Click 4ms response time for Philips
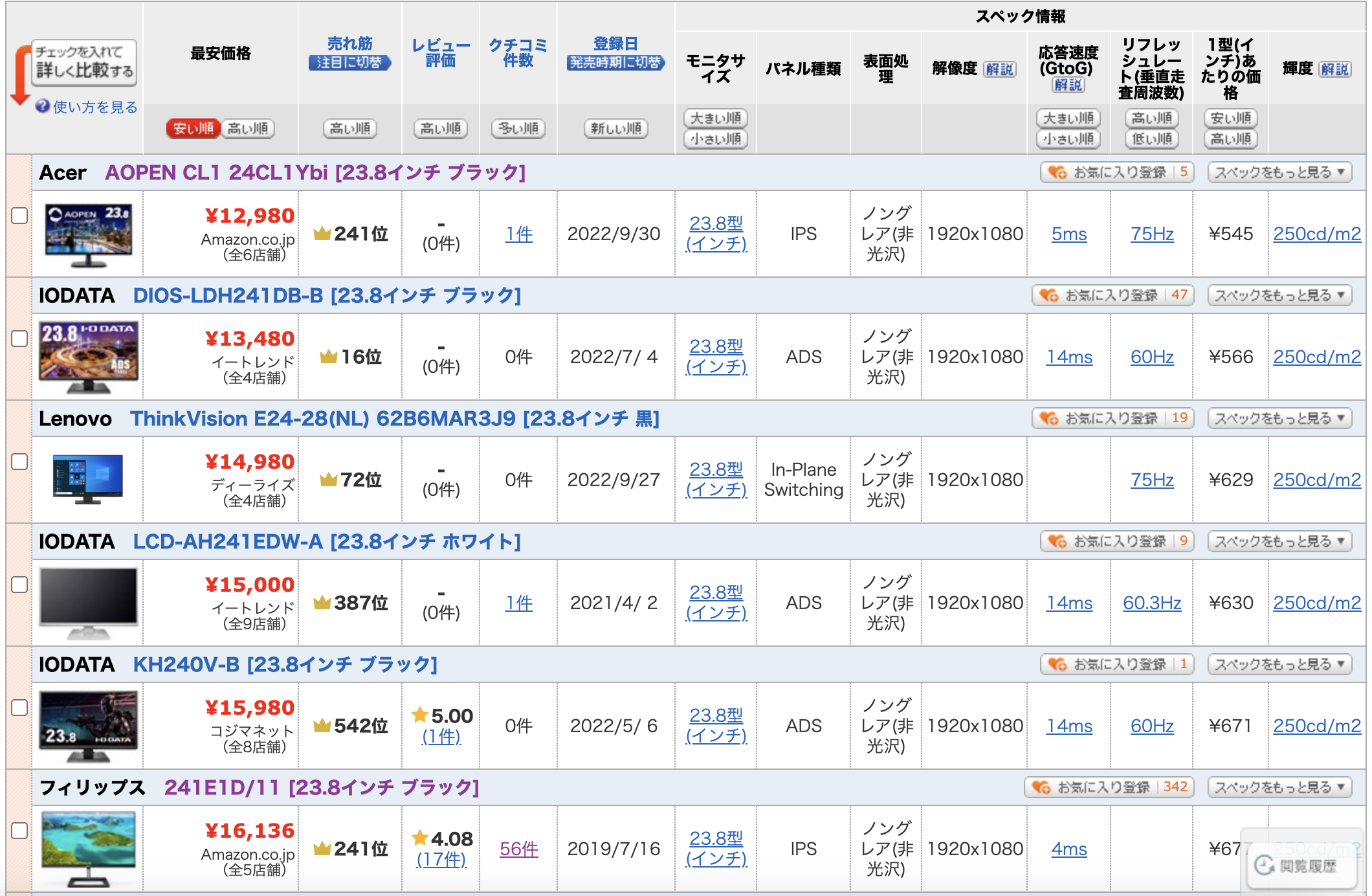The height and width of the screenshot is (896, 1372). tap(1068, 849)
